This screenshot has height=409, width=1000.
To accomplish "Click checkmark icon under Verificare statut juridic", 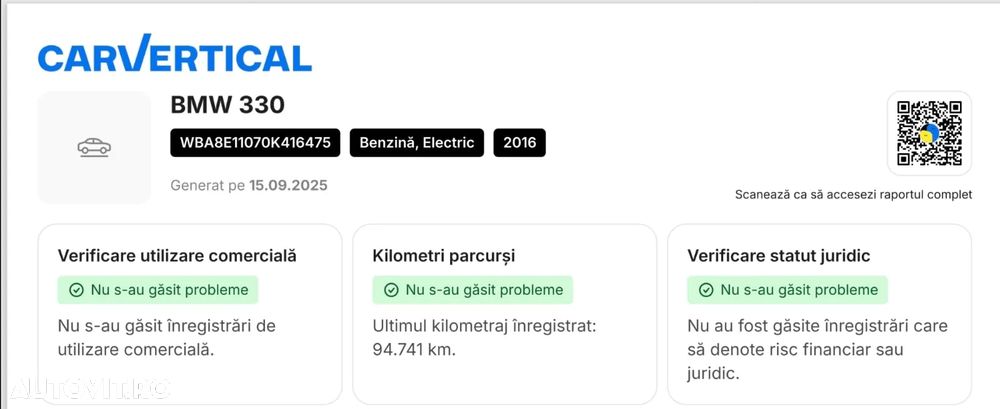I will coord(706,290).
